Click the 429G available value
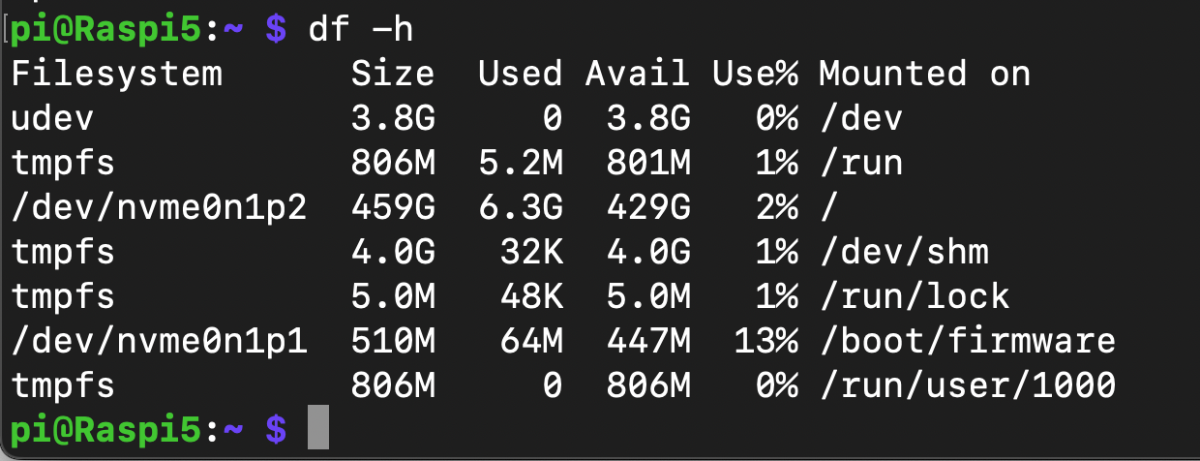The width and height of the screenshot is (1200, 461). point(648,208)
